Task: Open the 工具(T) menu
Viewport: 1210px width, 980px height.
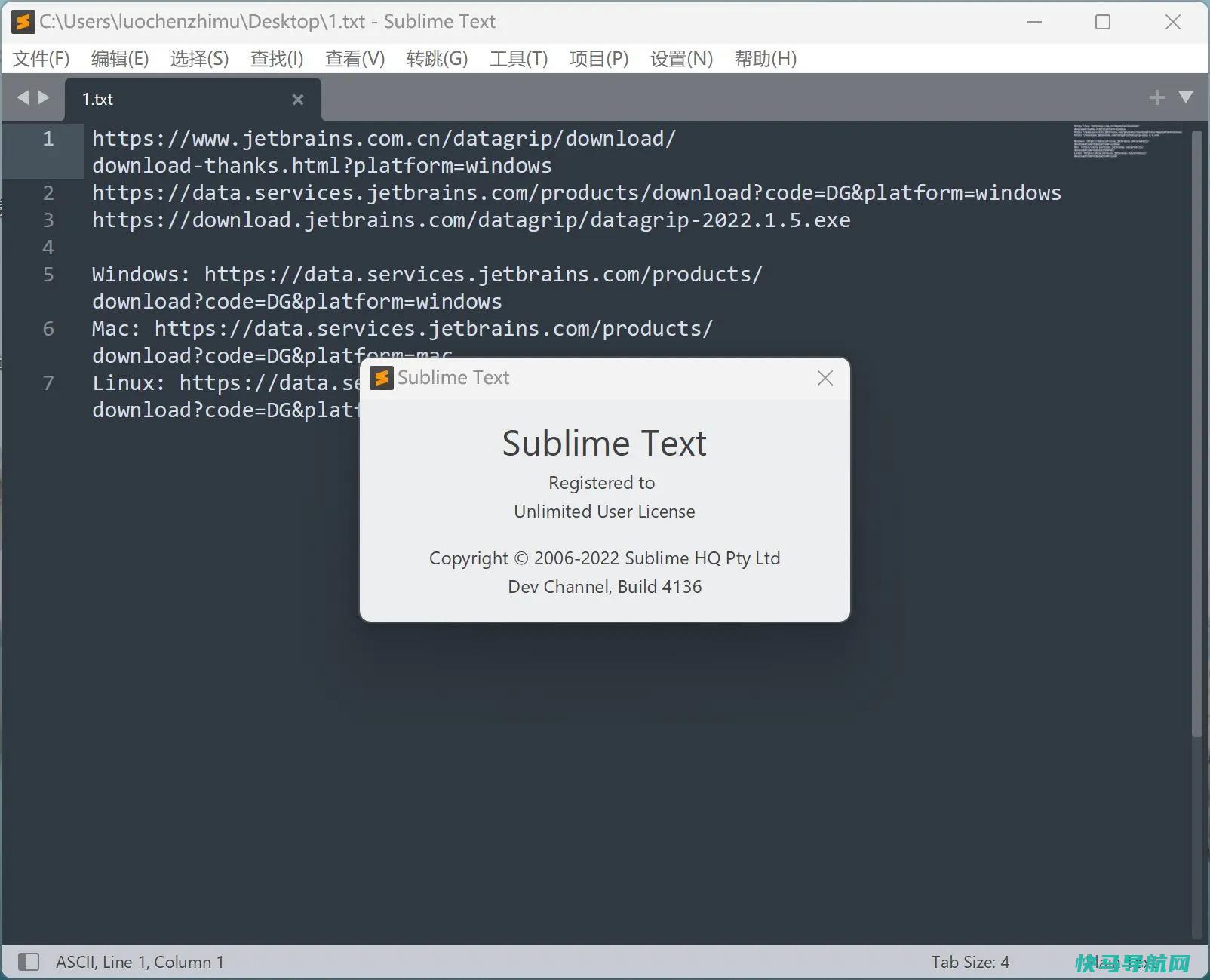Action: point(518,59)
